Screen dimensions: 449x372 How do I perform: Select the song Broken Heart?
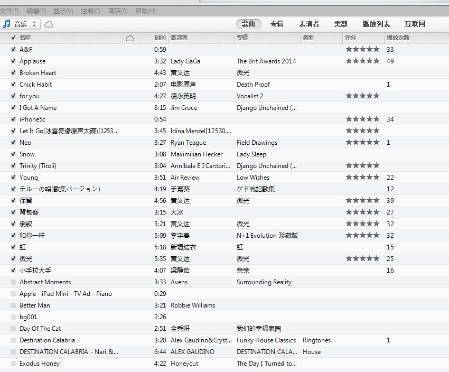38,73
